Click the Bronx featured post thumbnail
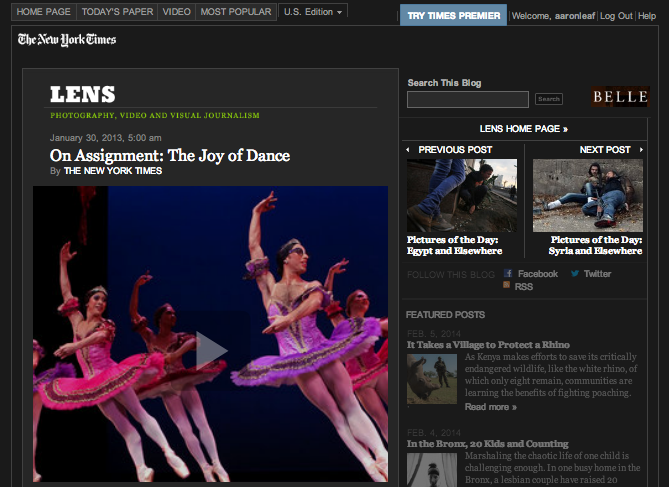 [432, 470]
